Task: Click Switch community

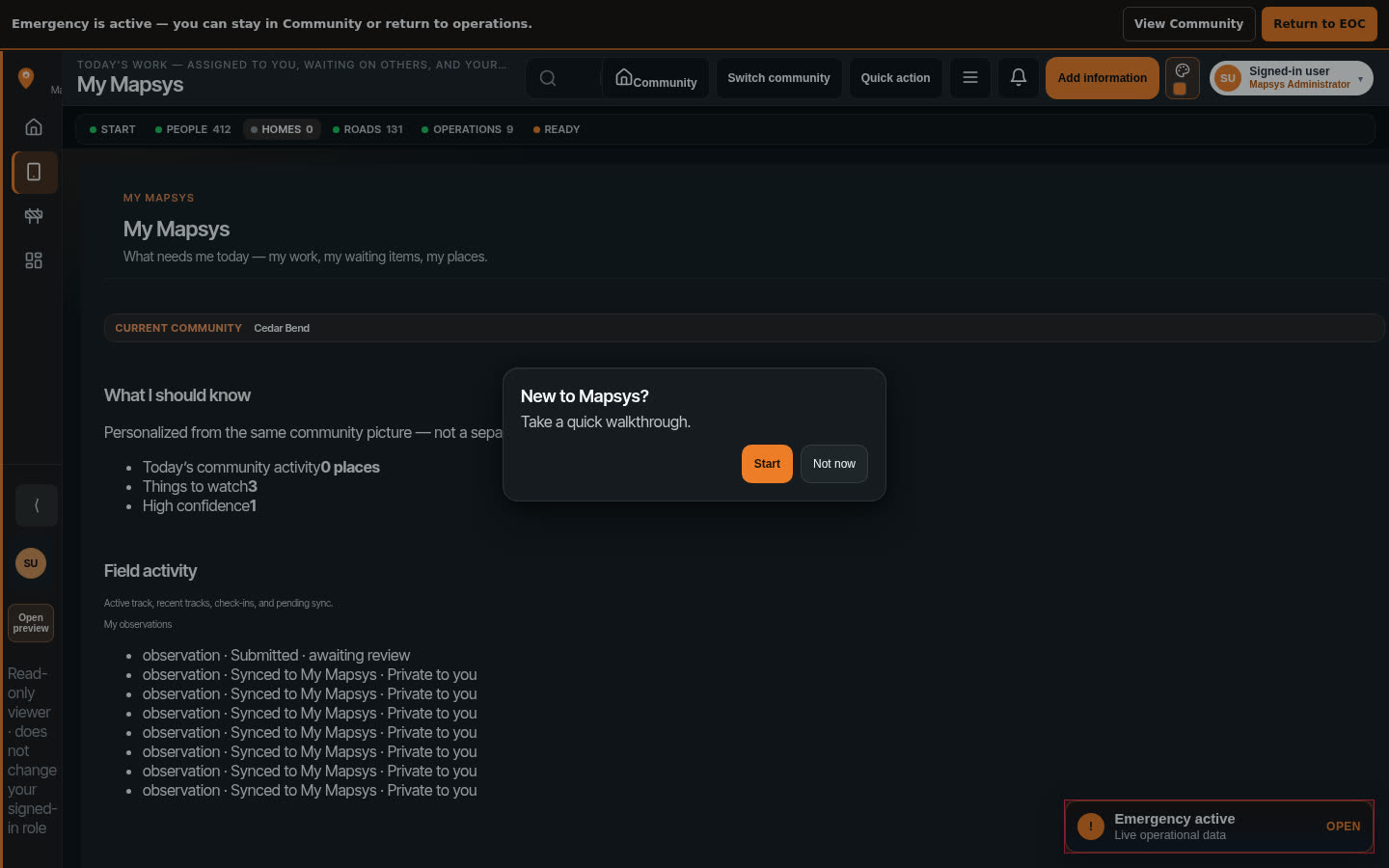Action: tap(779, 78)
